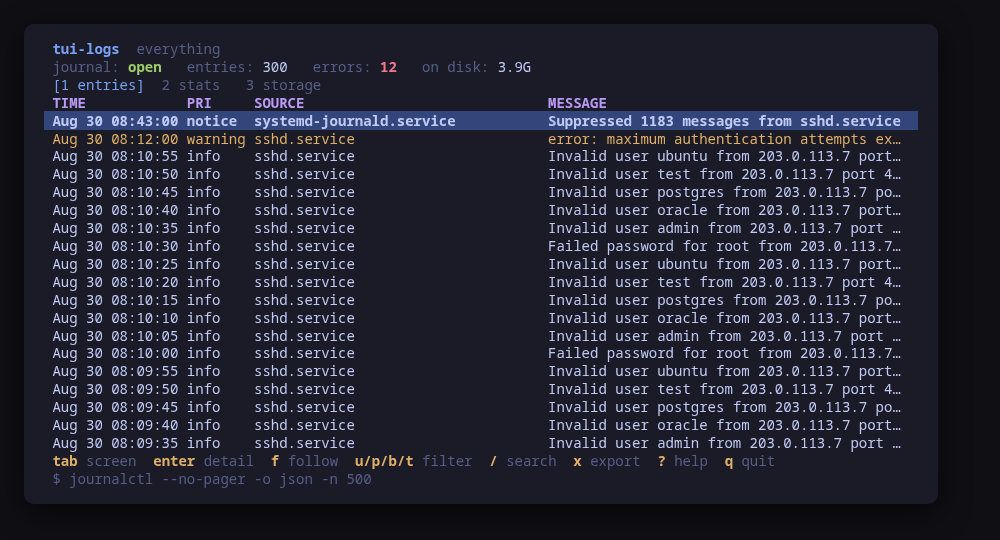Select the log row at 08:09:35
The height and width of the screenshot is (540, 1000).
coord(481,443)
